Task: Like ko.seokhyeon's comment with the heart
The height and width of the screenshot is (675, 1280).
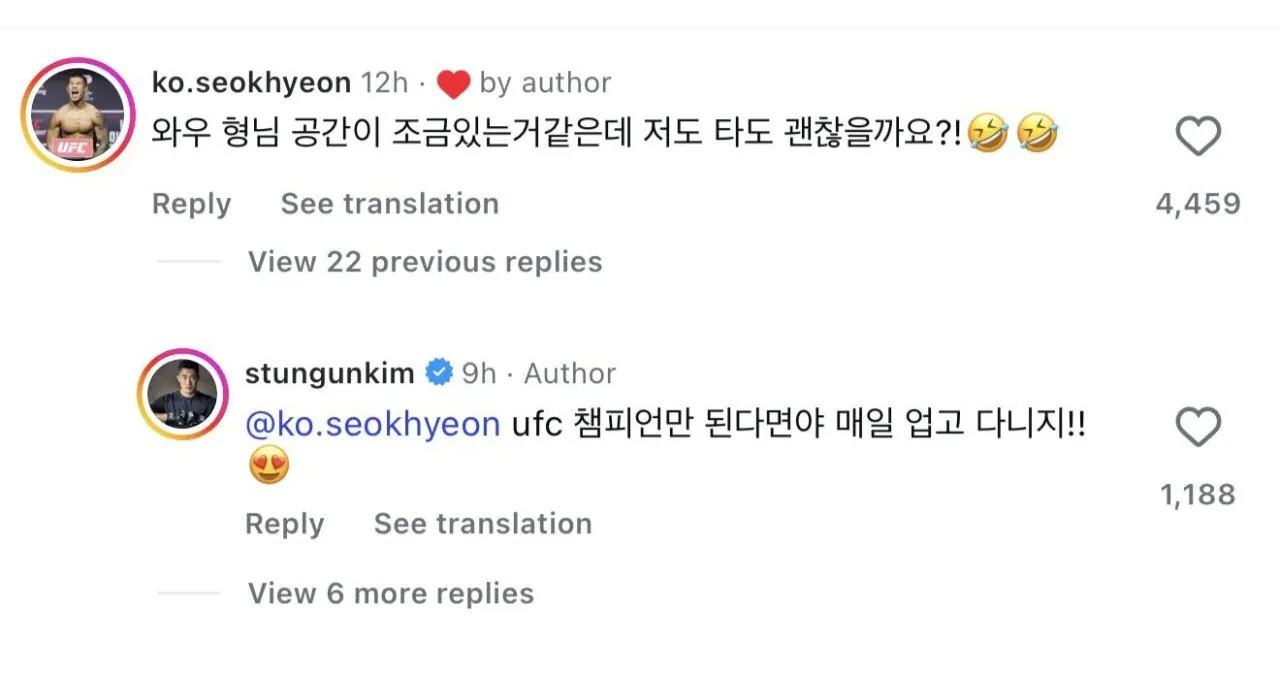Action: 1197,137
